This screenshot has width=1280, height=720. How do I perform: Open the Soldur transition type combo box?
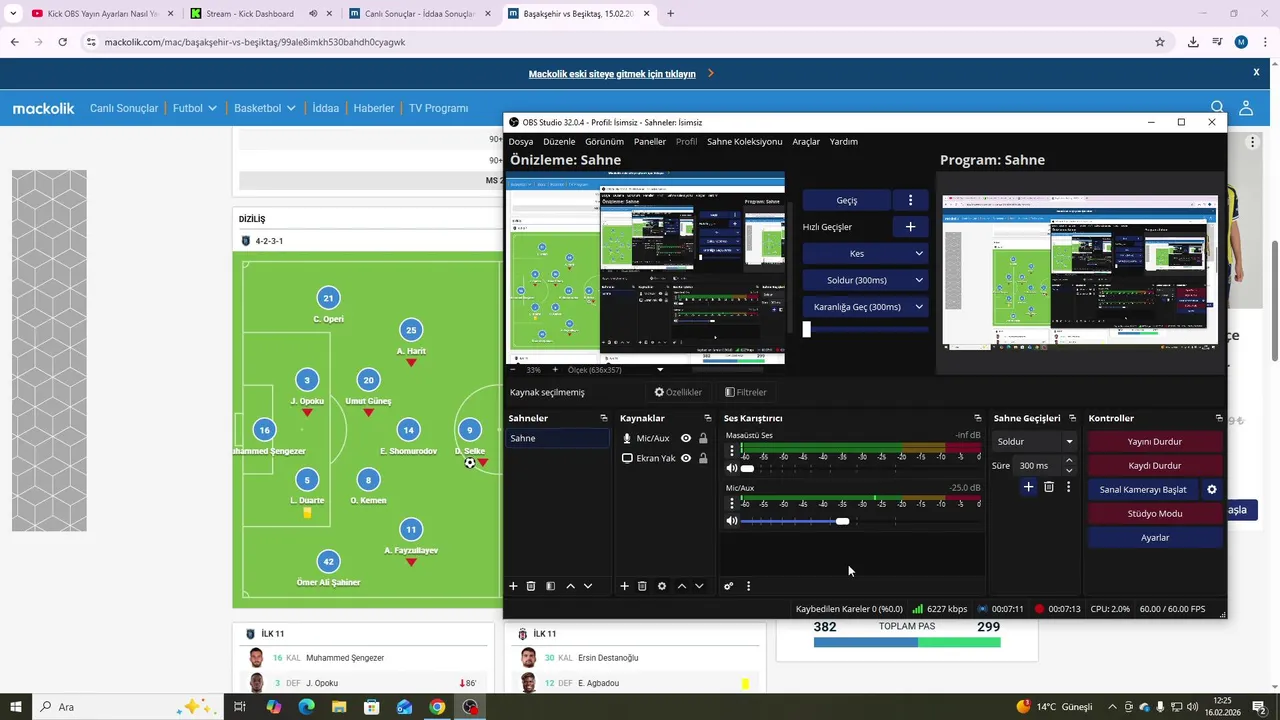coord(1035,441)
